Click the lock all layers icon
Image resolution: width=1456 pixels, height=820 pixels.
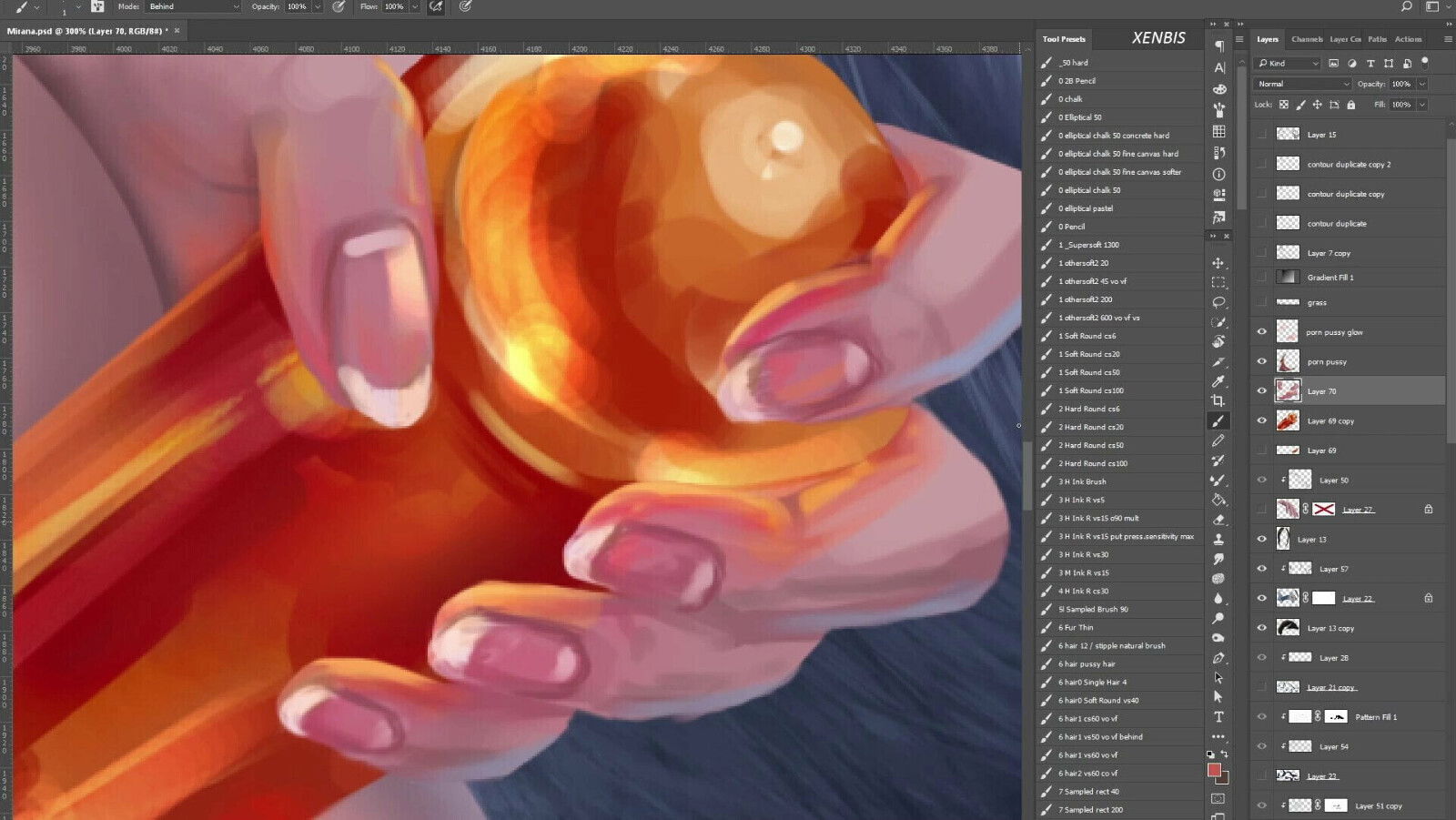point(1351,105)
